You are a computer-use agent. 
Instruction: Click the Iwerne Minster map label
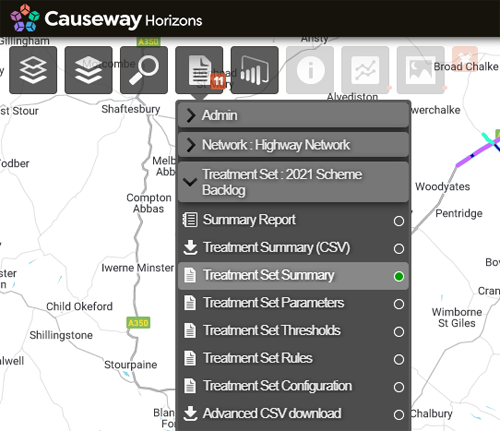pyautogui.click(x=138, y=268)
